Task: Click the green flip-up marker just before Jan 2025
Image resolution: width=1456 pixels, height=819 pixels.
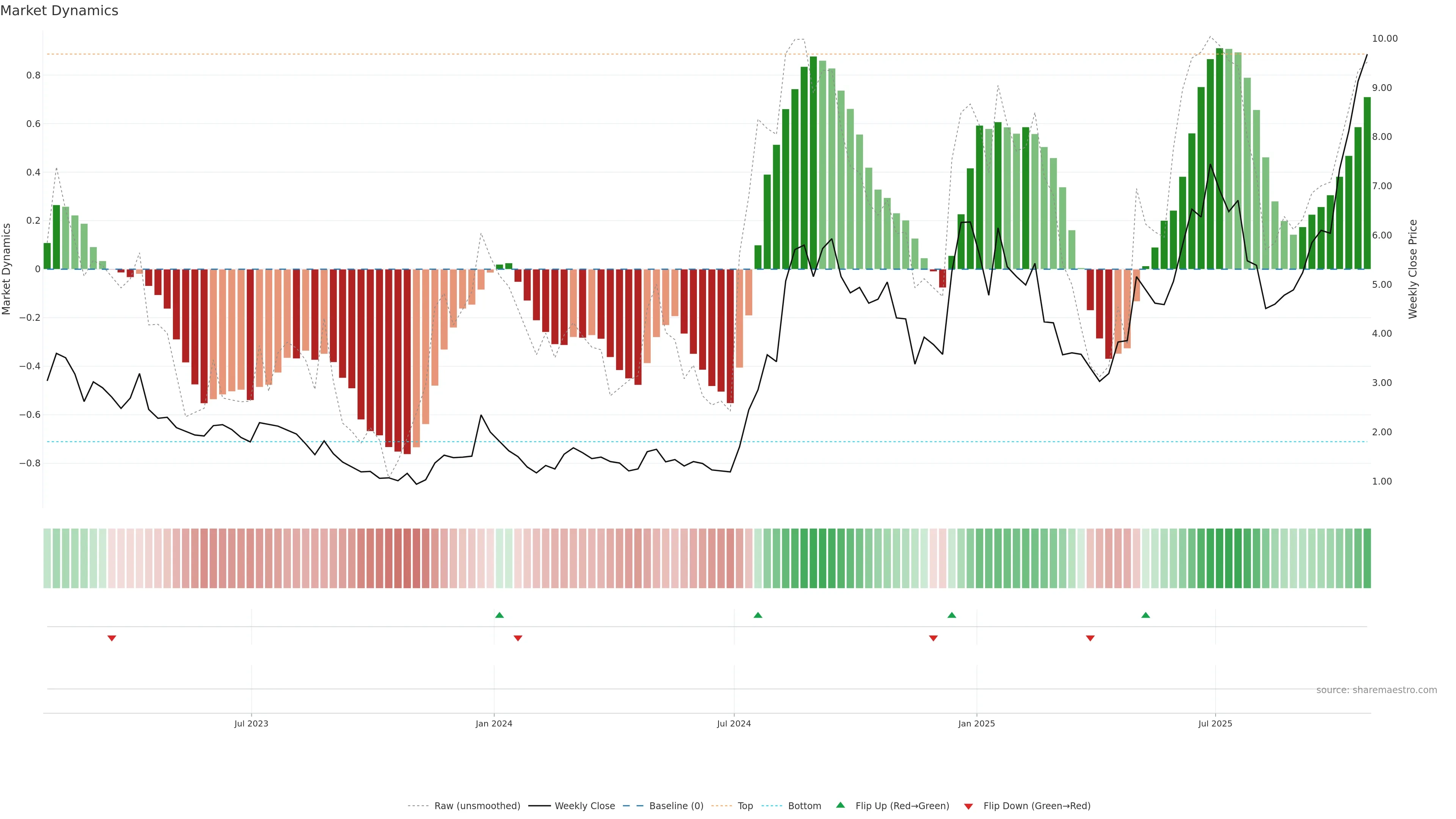Action: pos(952,615)
